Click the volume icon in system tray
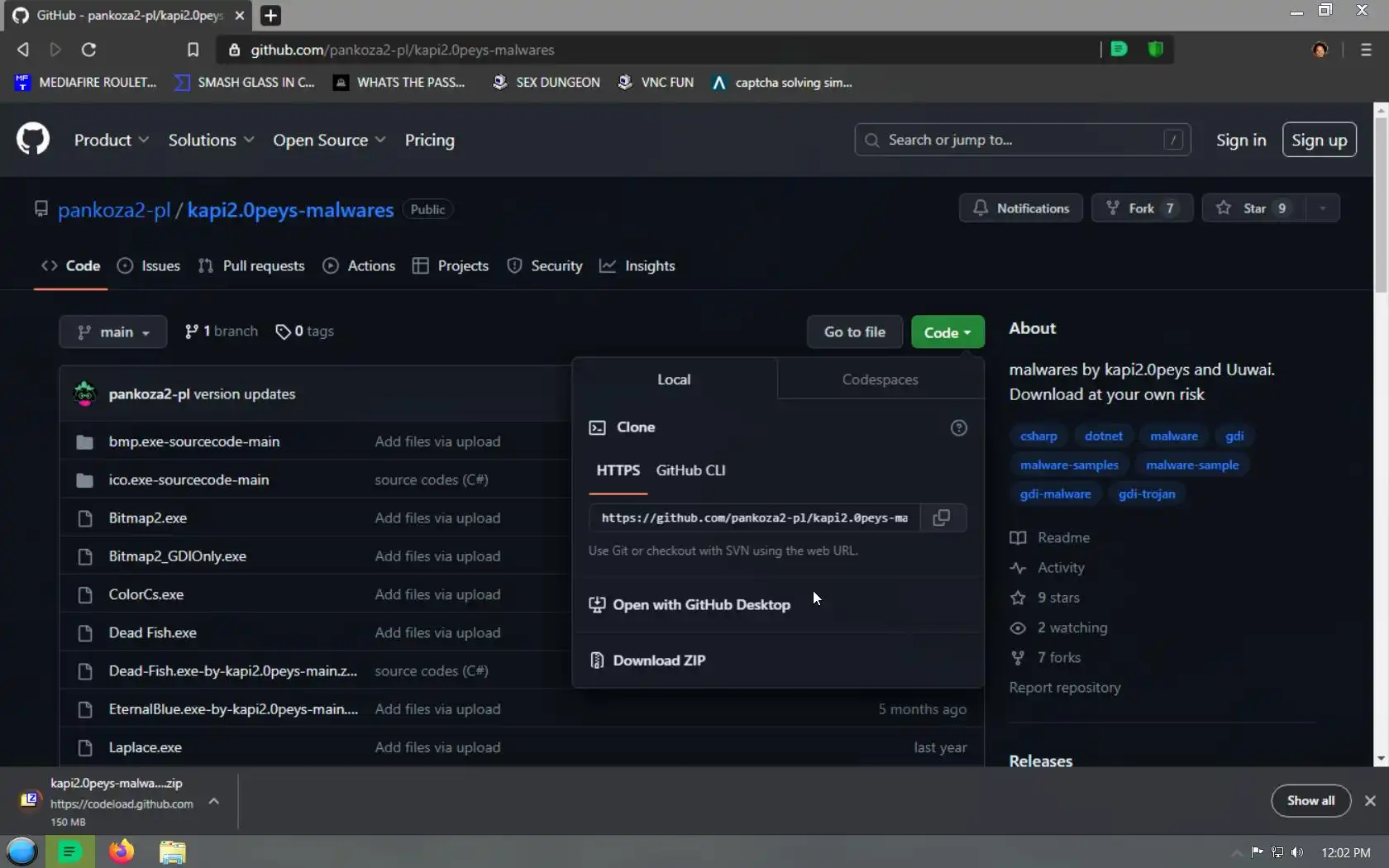 pos(1297,852)
